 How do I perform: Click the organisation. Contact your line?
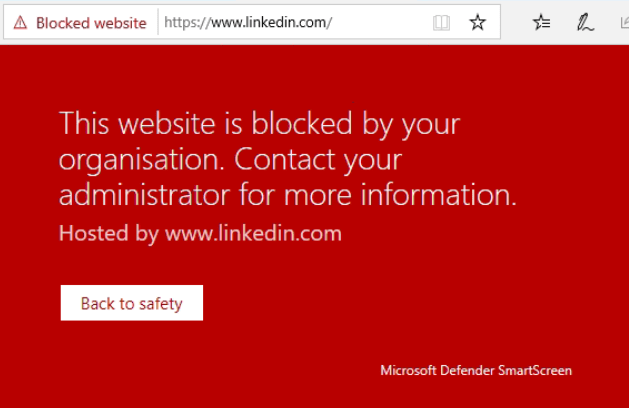coord(230,160)
